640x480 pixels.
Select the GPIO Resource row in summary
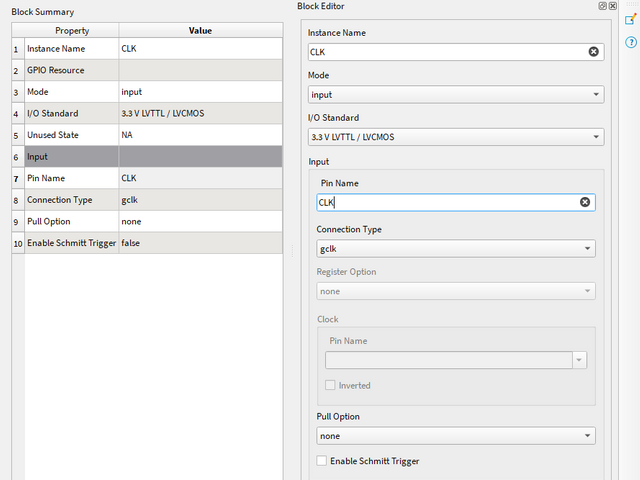click(70, 71)
